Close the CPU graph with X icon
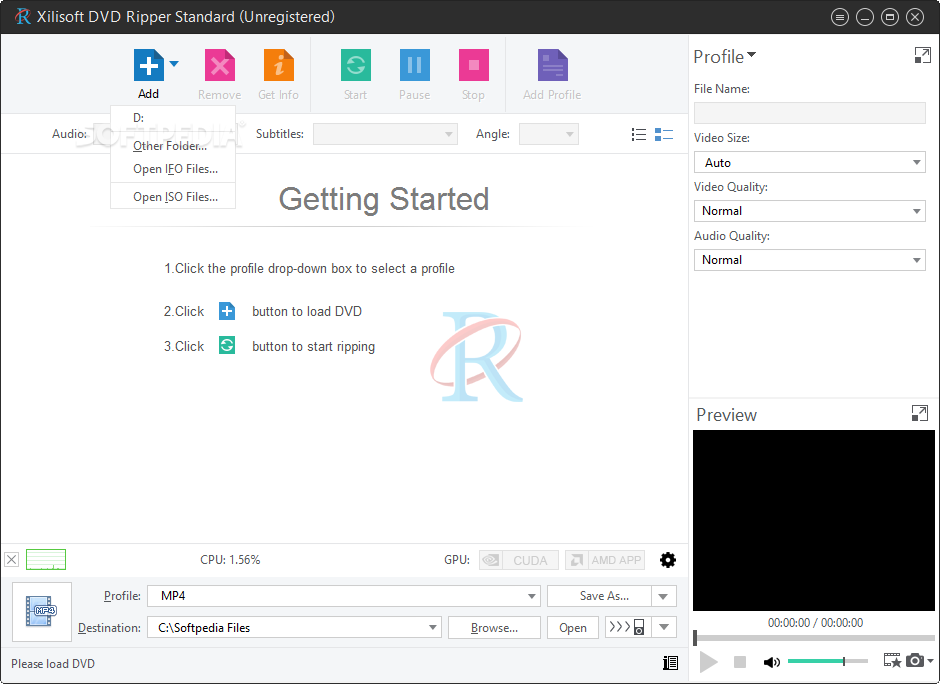Screen dimensions: 940x684 pyautogui.click(x=11, y=560)
